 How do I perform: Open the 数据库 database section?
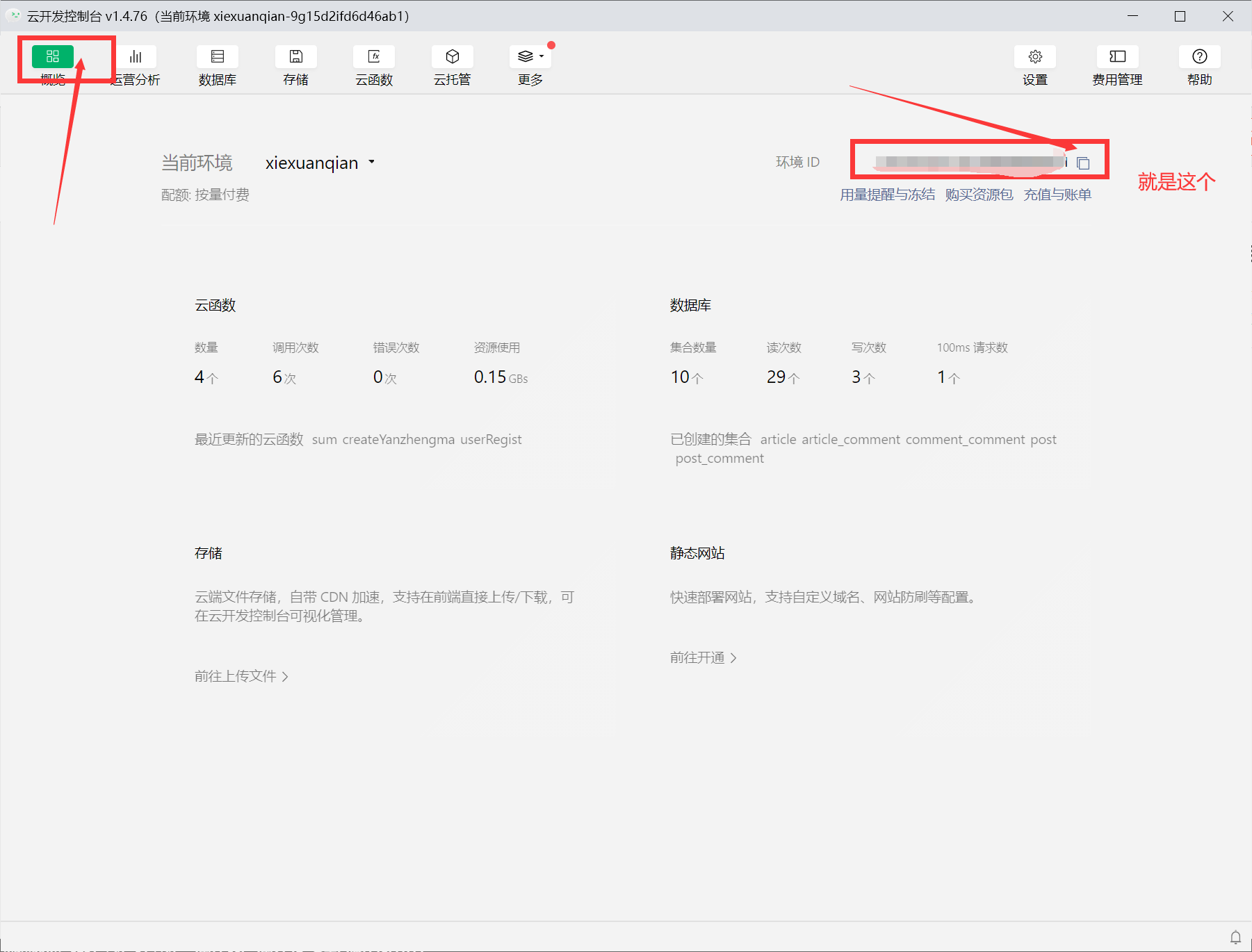[x=218, y=65]
